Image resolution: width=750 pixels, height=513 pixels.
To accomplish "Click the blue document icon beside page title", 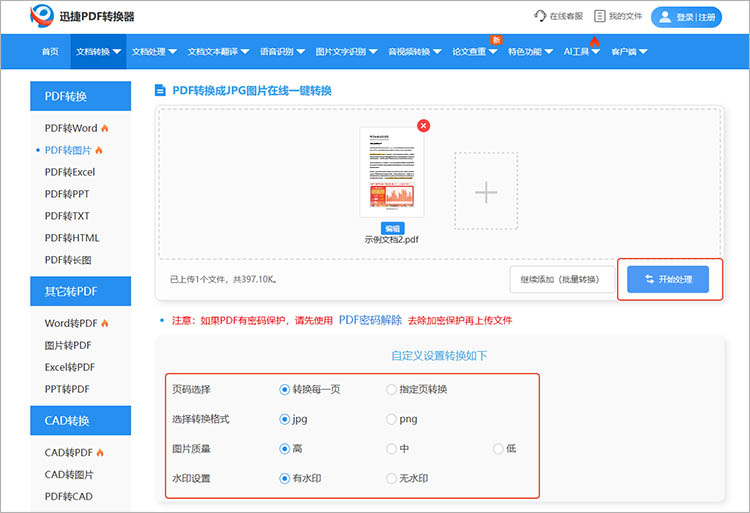I will tap(160, 90).
